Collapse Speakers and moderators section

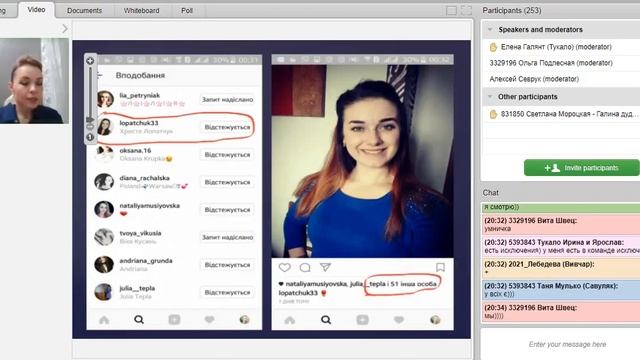coord(490,29)
